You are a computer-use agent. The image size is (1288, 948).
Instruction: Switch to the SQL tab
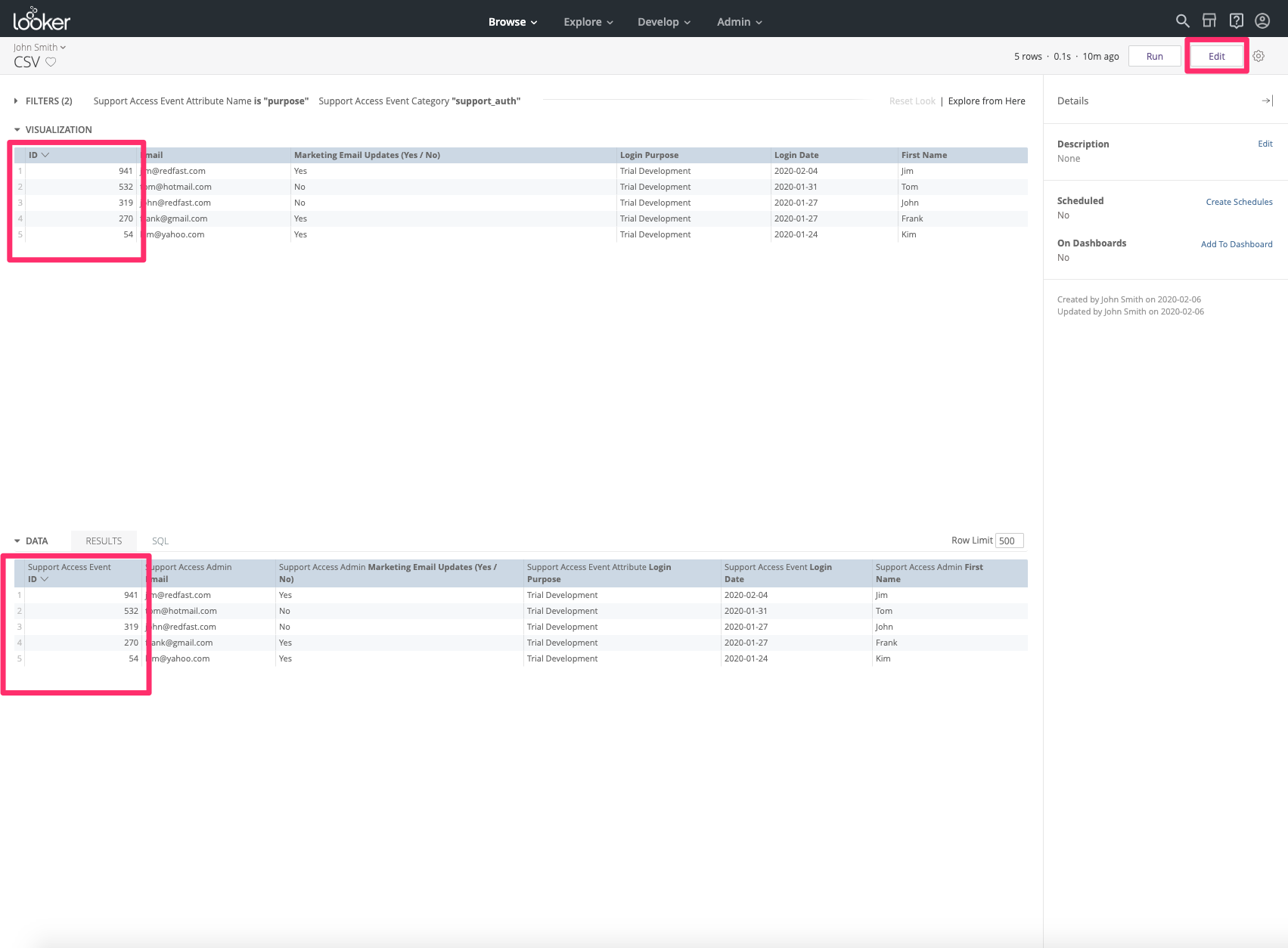[160, 541]
